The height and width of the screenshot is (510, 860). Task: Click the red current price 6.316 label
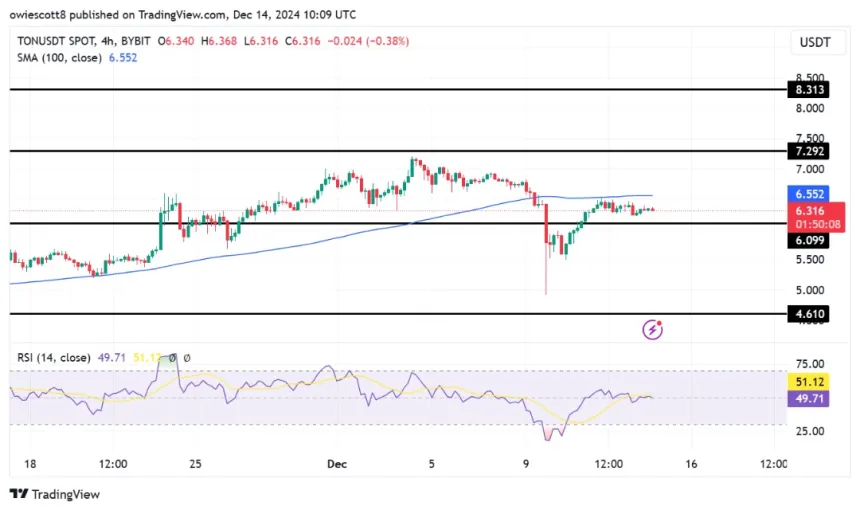click(808, 211)
